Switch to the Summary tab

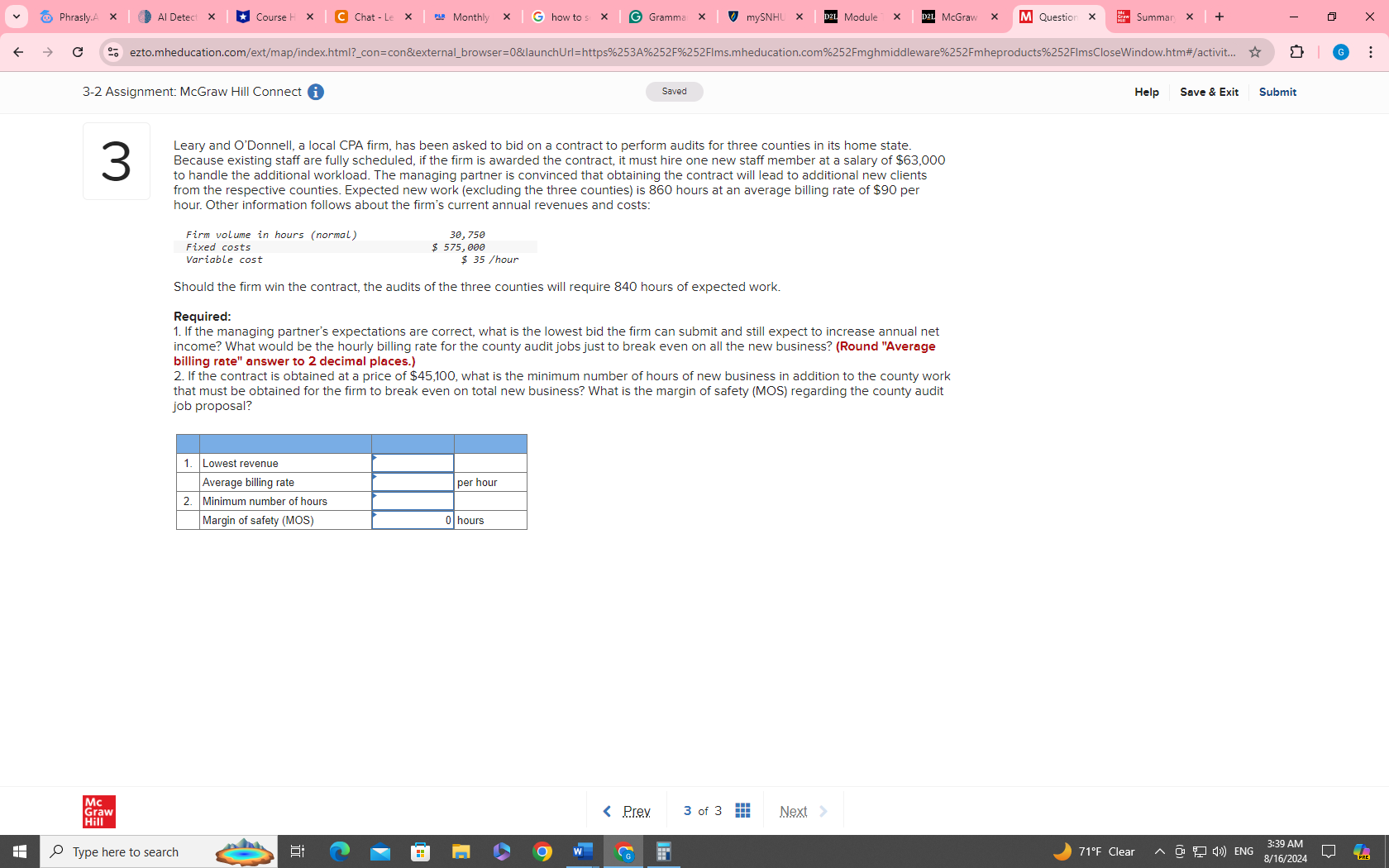(1155, 17)
